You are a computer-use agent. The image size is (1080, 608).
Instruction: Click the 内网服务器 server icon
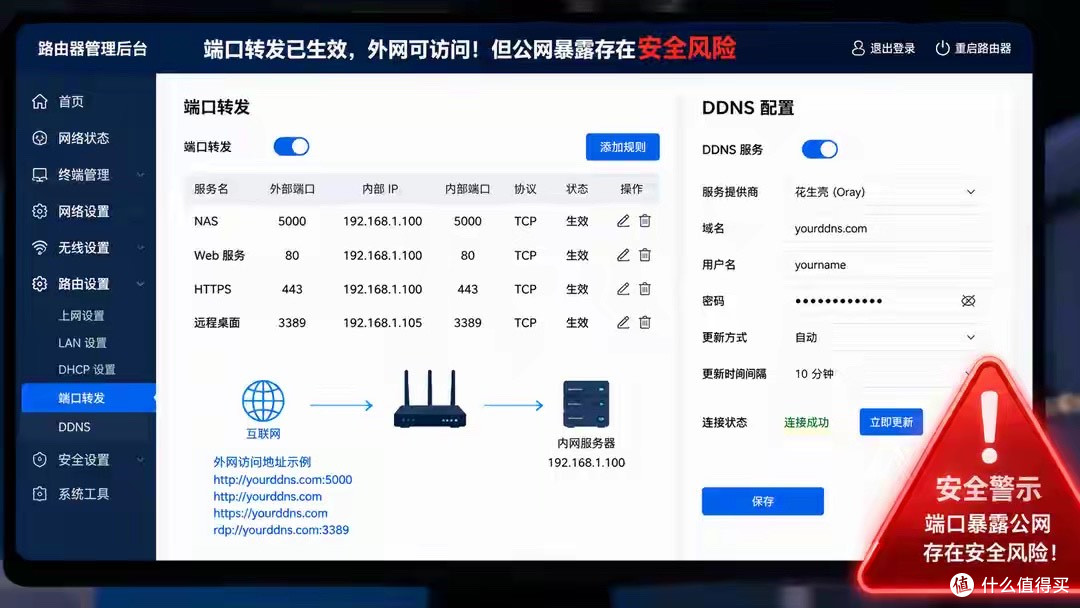[586, 404]
